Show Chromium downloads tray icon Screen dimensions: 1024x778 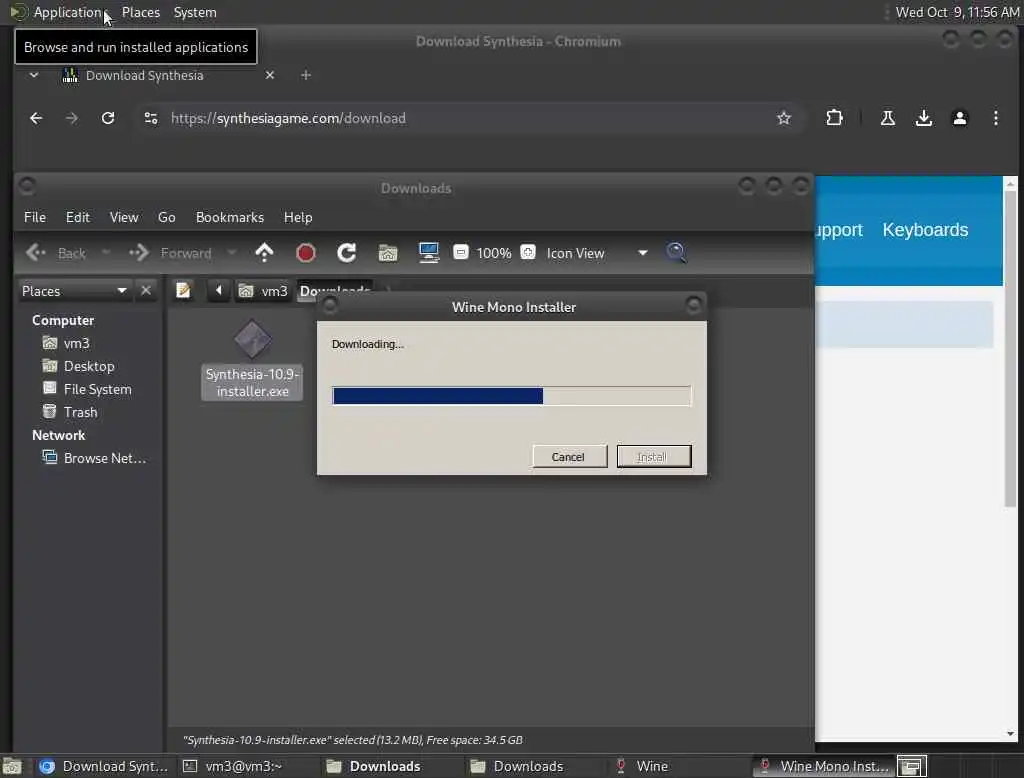pos(923,118)
